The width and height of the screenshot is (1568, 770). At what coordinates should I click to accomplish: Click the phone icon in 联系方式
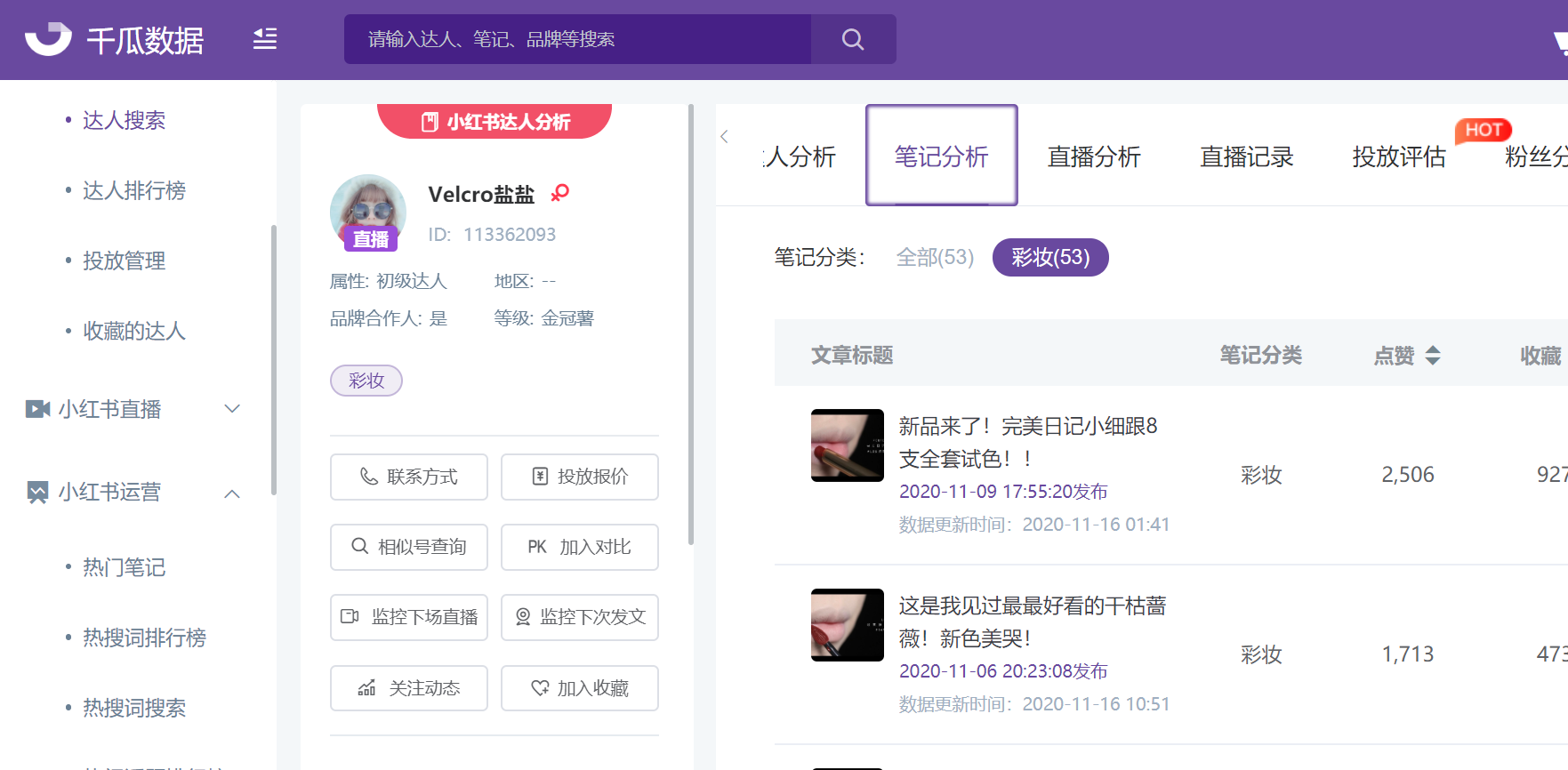pos(368,477)
